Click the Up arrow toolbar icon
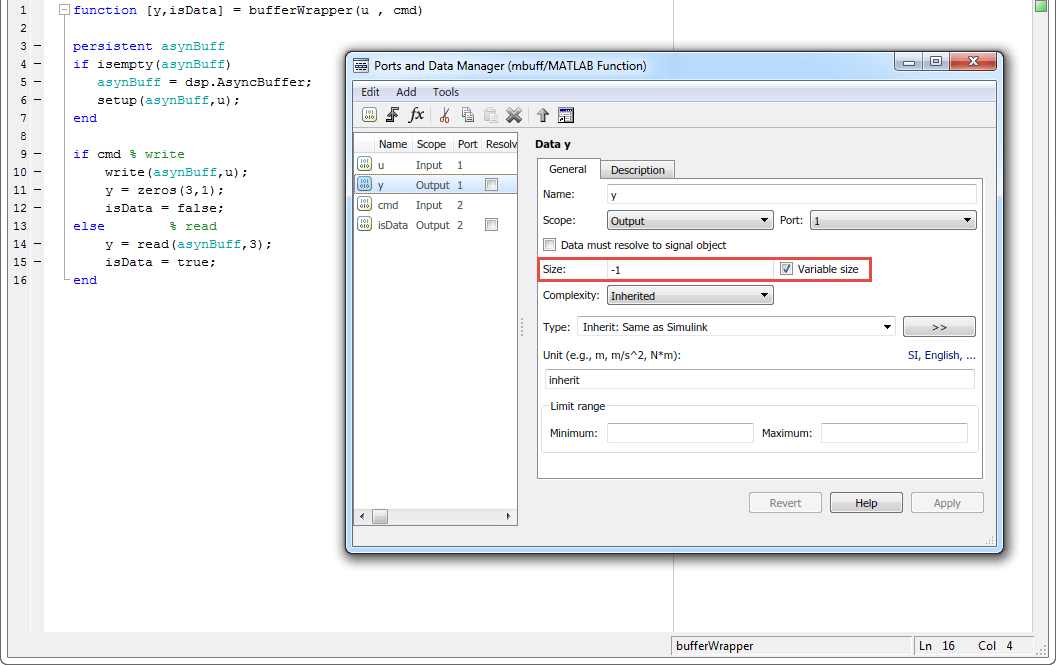This screenshot has height=665, width=1056. (543, 115)
